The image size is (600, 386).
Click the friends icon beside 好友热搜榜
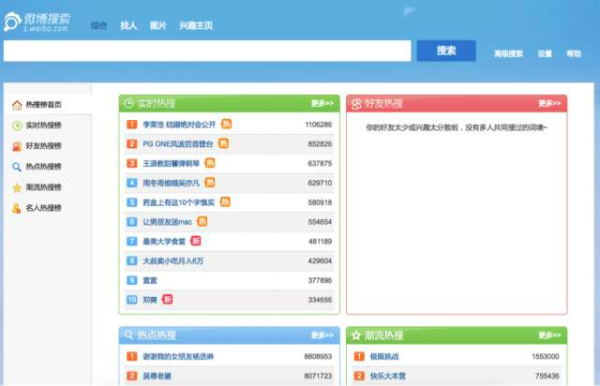click(x=17, y=146)
